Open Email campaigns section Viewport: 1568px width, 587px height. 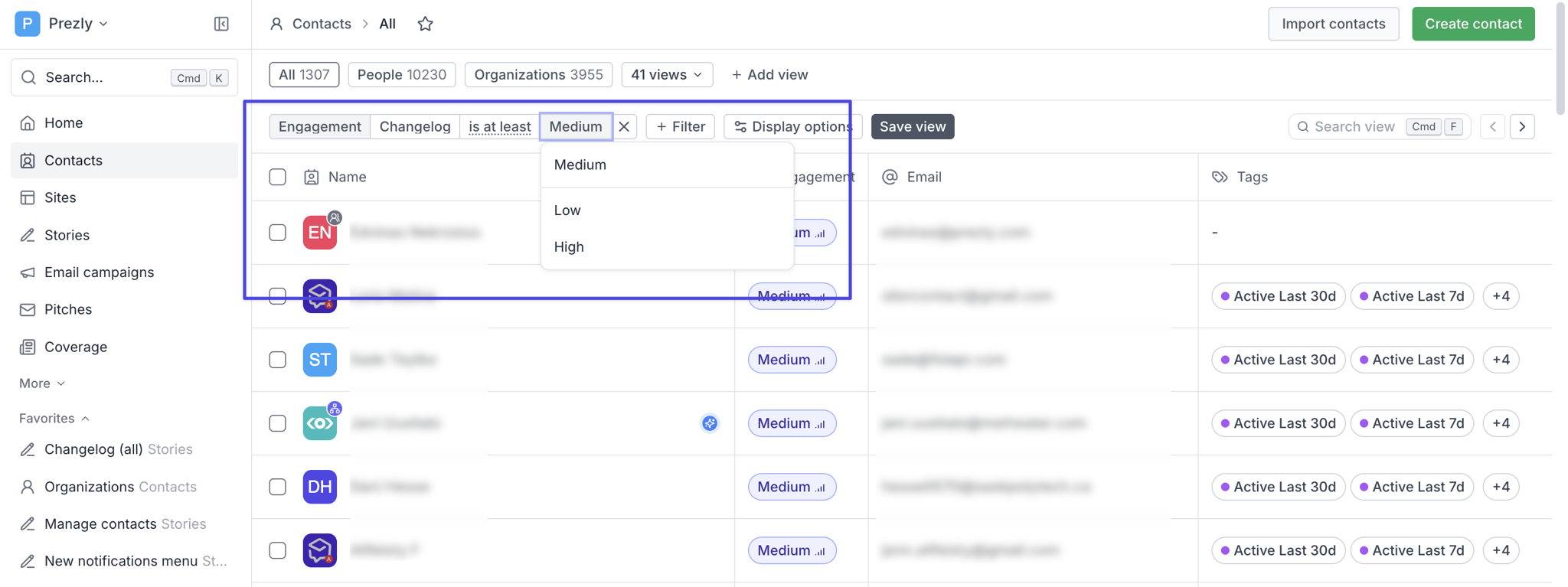tap(124, 272)
